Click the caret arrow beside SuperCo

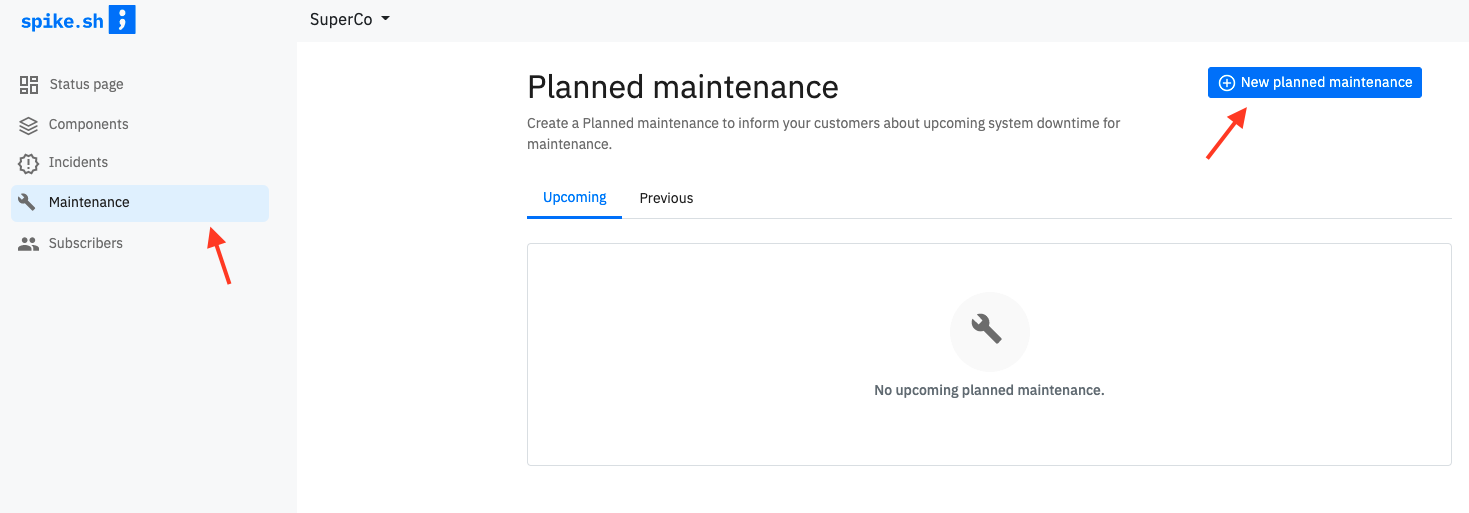[x=385, y=20]
